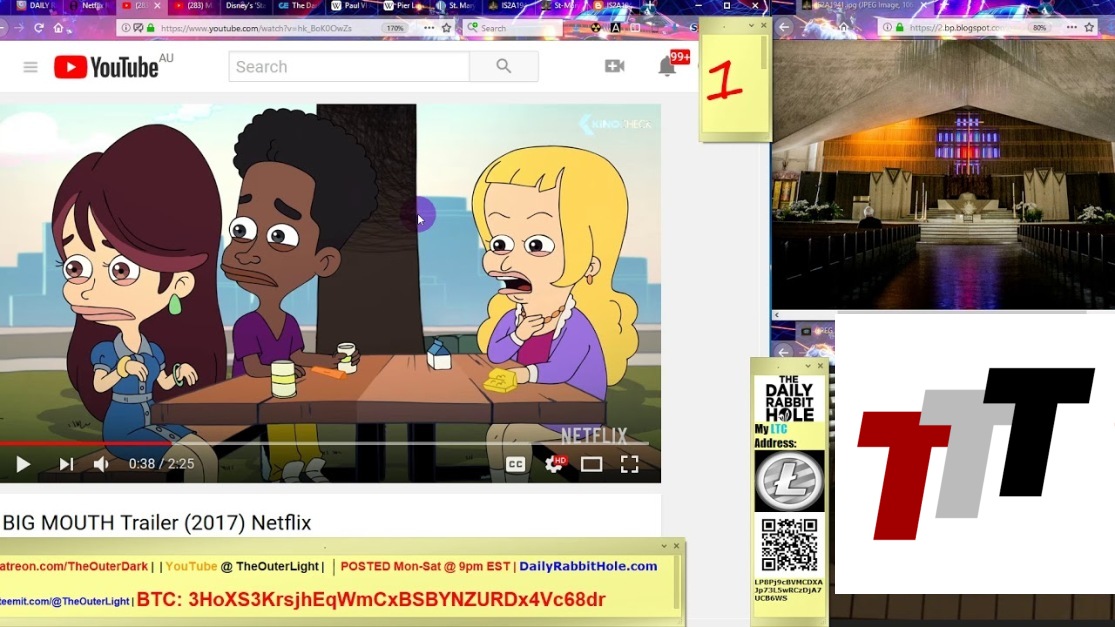Viewport: 1115px width, 627px height.
Task: Click the YouTube search magnifier button
Action: point(504,67)
